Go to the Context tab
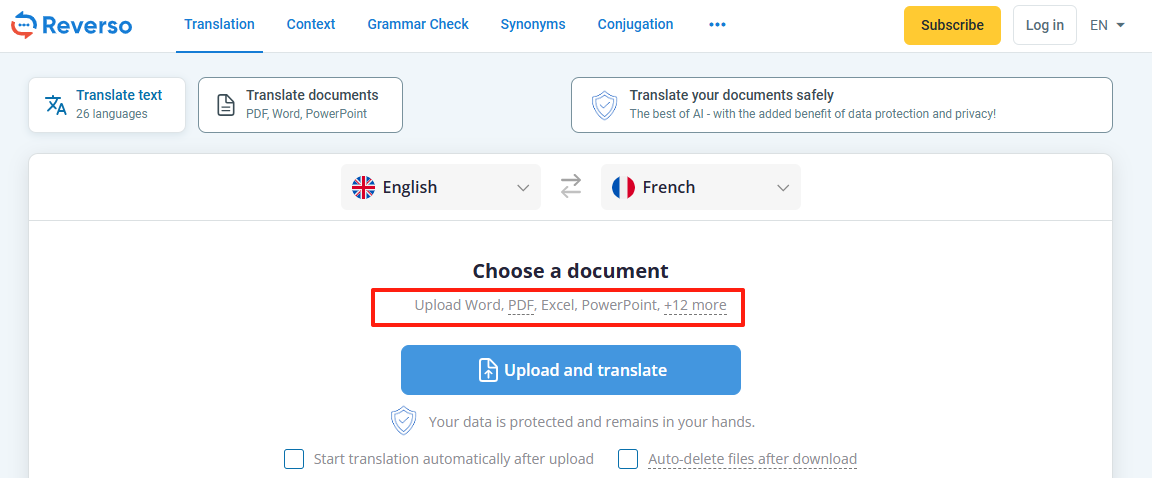Image resolution: width=1152 pixels, height=478 pixels. point(311,24)
